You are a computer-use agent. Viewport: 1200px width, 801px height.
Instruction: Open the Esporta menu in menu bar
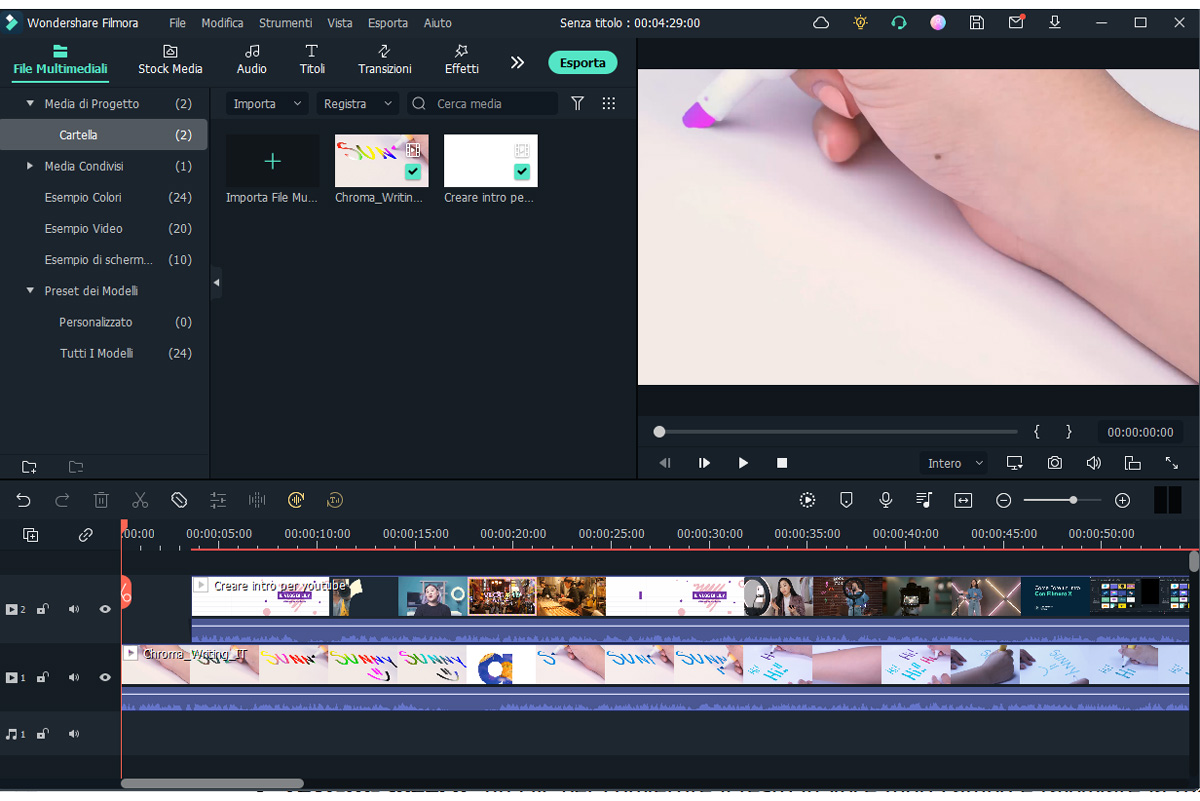(388, 23)
